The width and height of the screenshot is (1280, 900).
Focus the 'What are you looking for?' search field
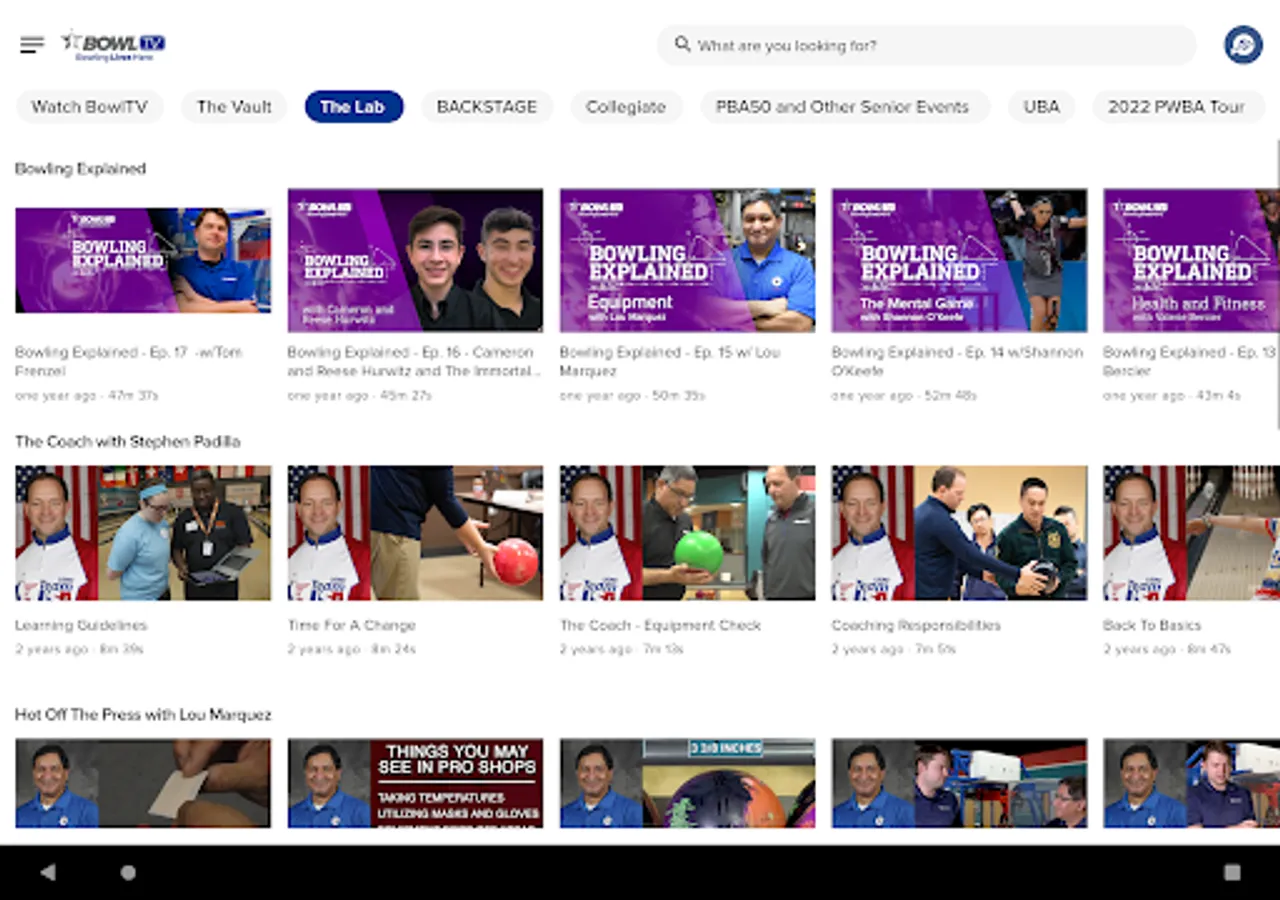[x=926, y=45]
